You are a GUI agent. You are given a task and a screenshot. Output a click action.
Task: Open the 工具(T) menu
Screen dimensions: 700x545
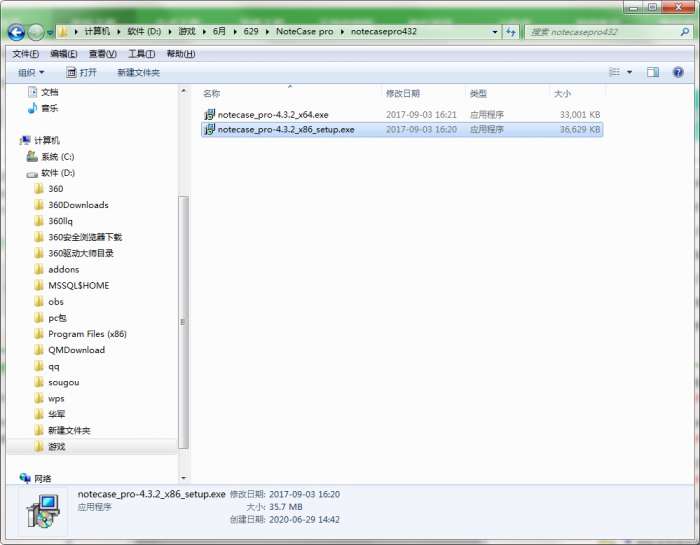[x=142, y=54]
